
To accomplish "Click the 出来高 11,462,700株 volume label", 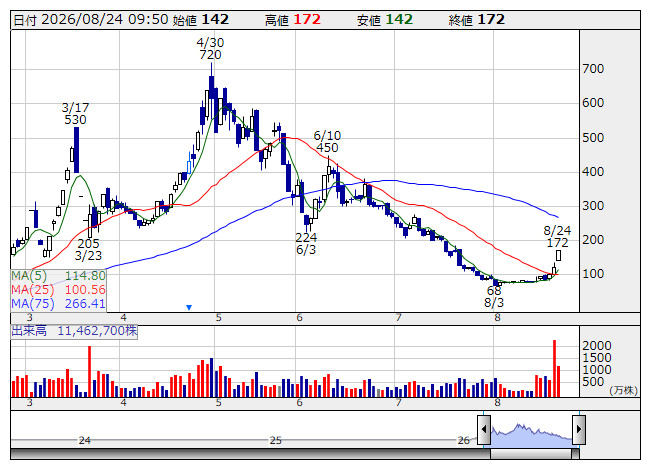I will (74, 331).
